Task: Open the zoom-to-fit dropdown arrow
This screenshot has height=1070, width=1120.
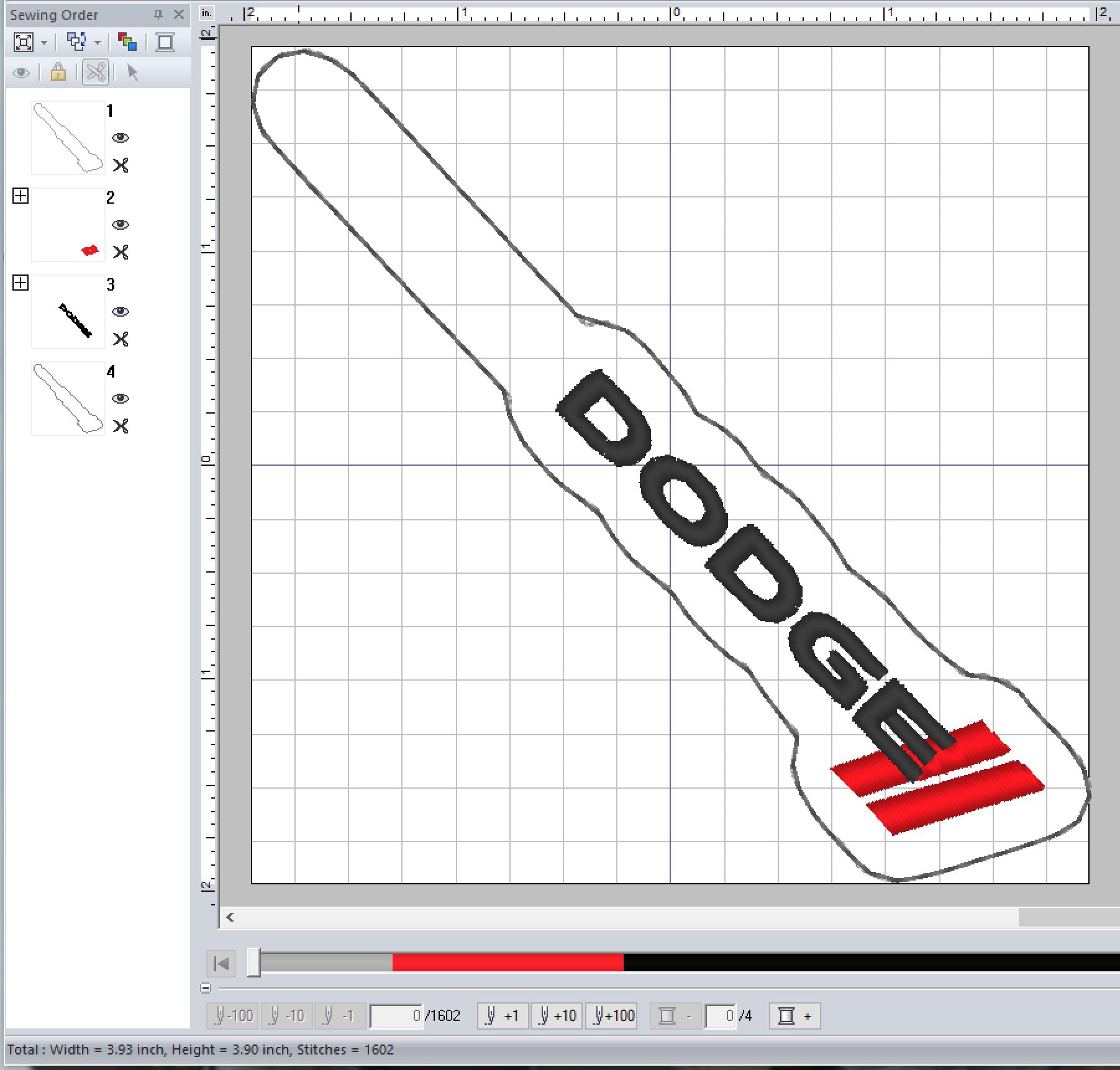Action: click(x=44, y=43)
